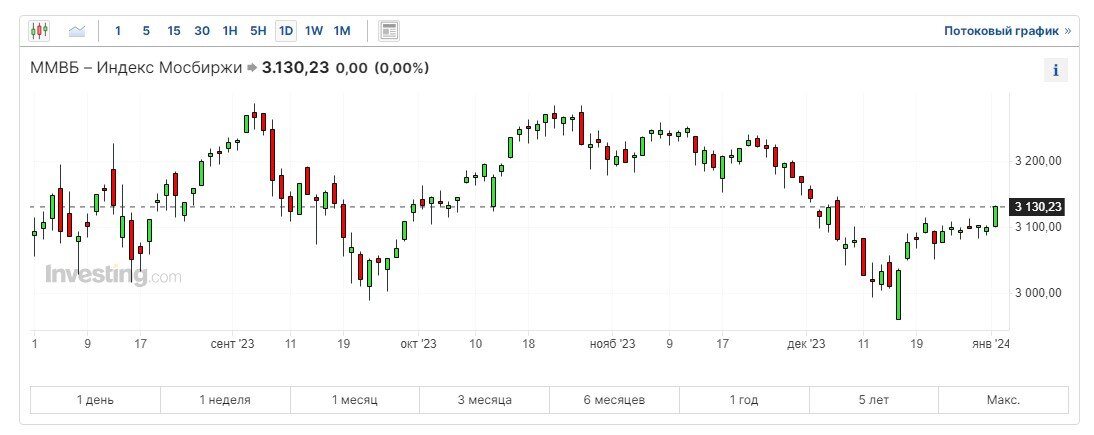The image size is (1094, 435).
Task: Click the 3 100,00 price axis label
Action: (x=1038, y=227)
